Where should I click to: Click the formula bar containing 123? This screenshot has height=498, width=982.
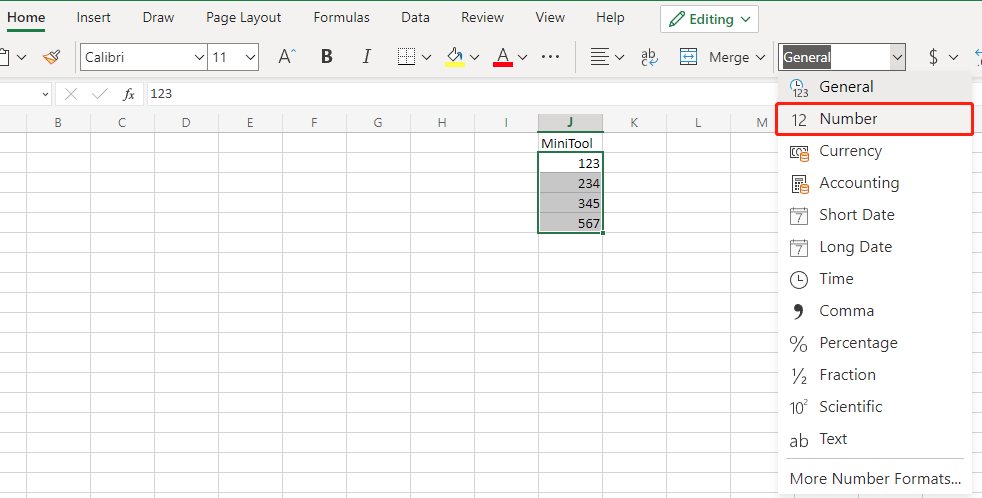point(460,94)
